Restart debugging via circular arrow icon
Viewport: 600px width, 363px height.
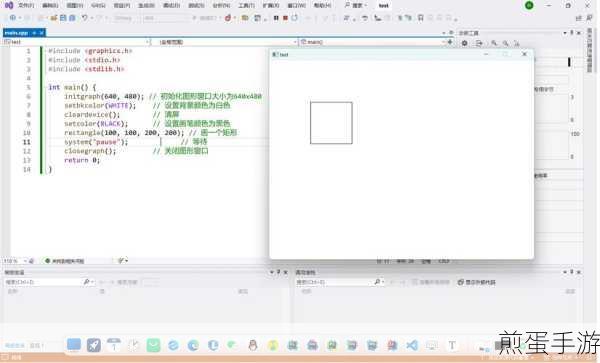pyautogui.click(x=294, y=18)
